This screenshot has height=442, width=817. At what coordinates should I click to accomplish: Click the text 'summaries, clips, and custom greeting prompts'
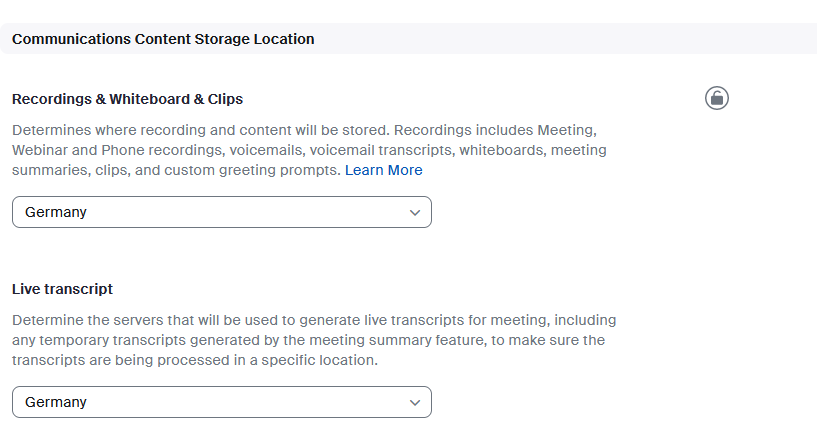coord(176,170)
